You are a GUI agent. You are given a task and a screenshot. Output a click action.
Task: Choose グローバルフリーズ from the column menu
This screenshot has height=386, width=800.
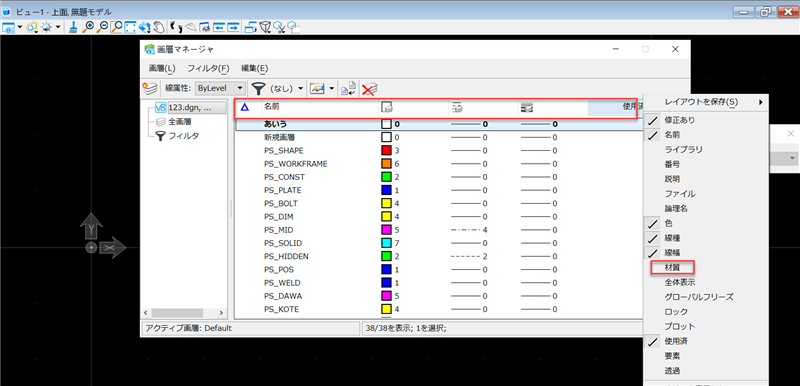(698, 297)
